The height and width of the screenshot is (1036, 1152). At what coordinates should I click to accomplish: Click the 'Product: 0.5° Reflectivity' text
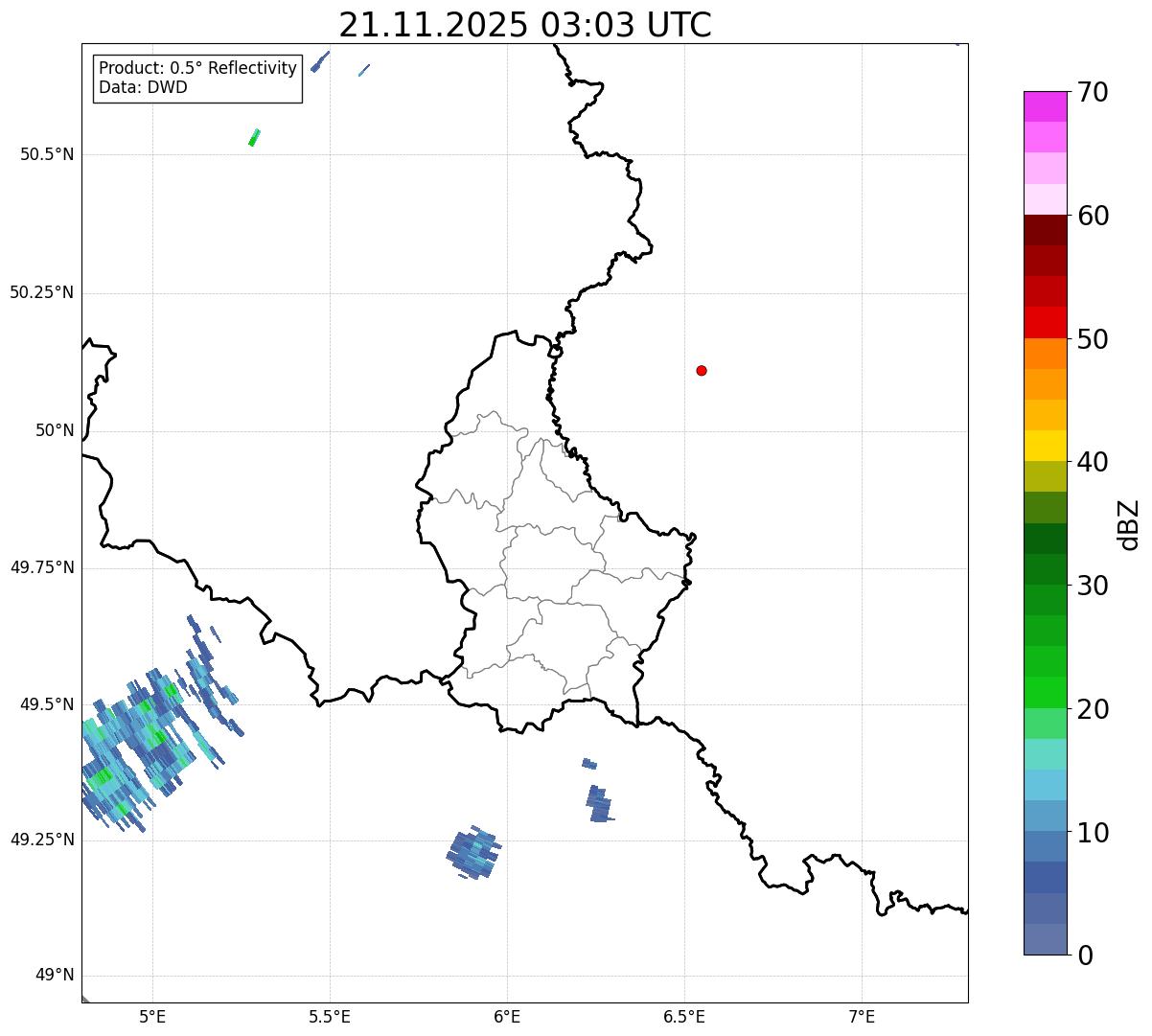(198, 68)
